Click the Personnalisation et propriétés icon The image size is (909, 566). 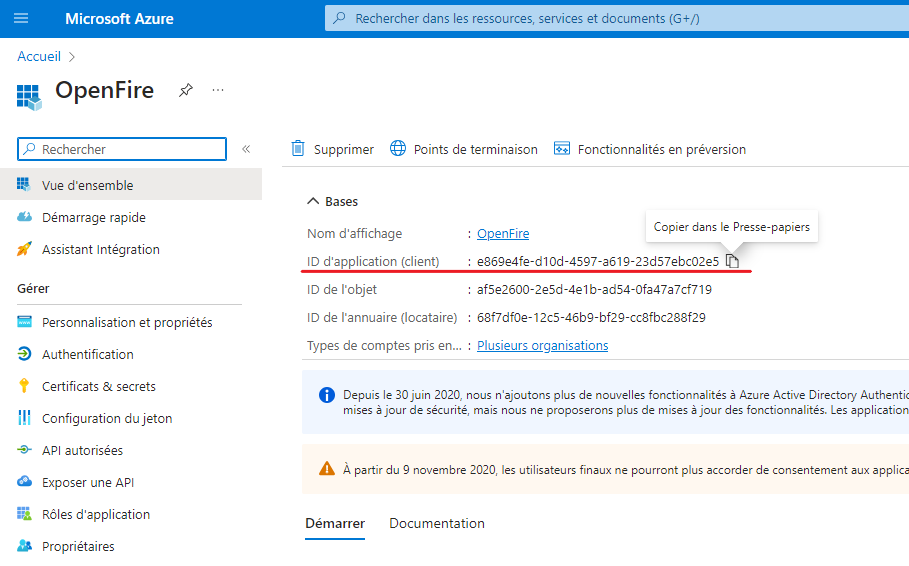point(24,322)
